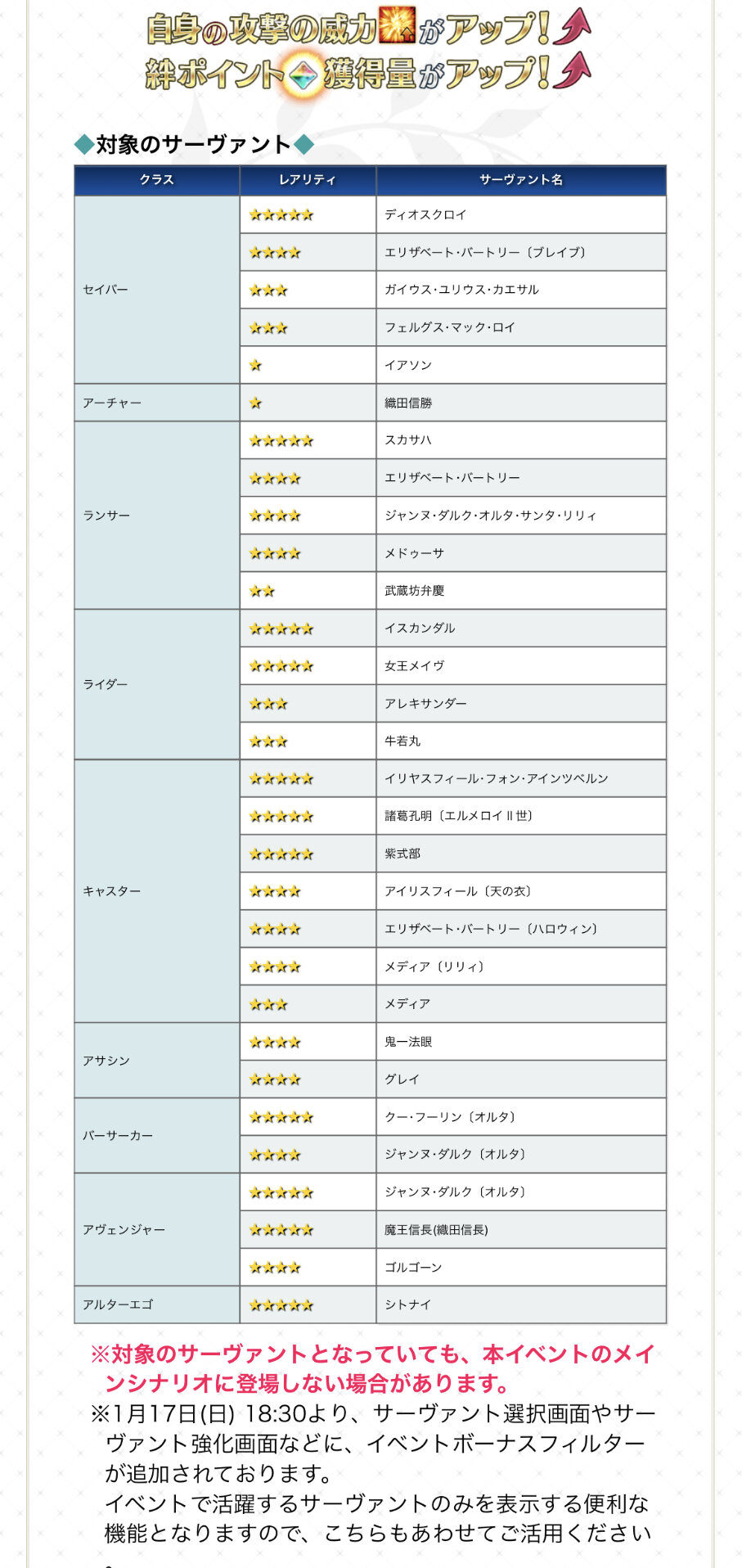Click the teal diamond right of 対象のサーヴァント
Image resolution: width=742 pixels, height=1568 pixels.
click(x=304, y=145)
